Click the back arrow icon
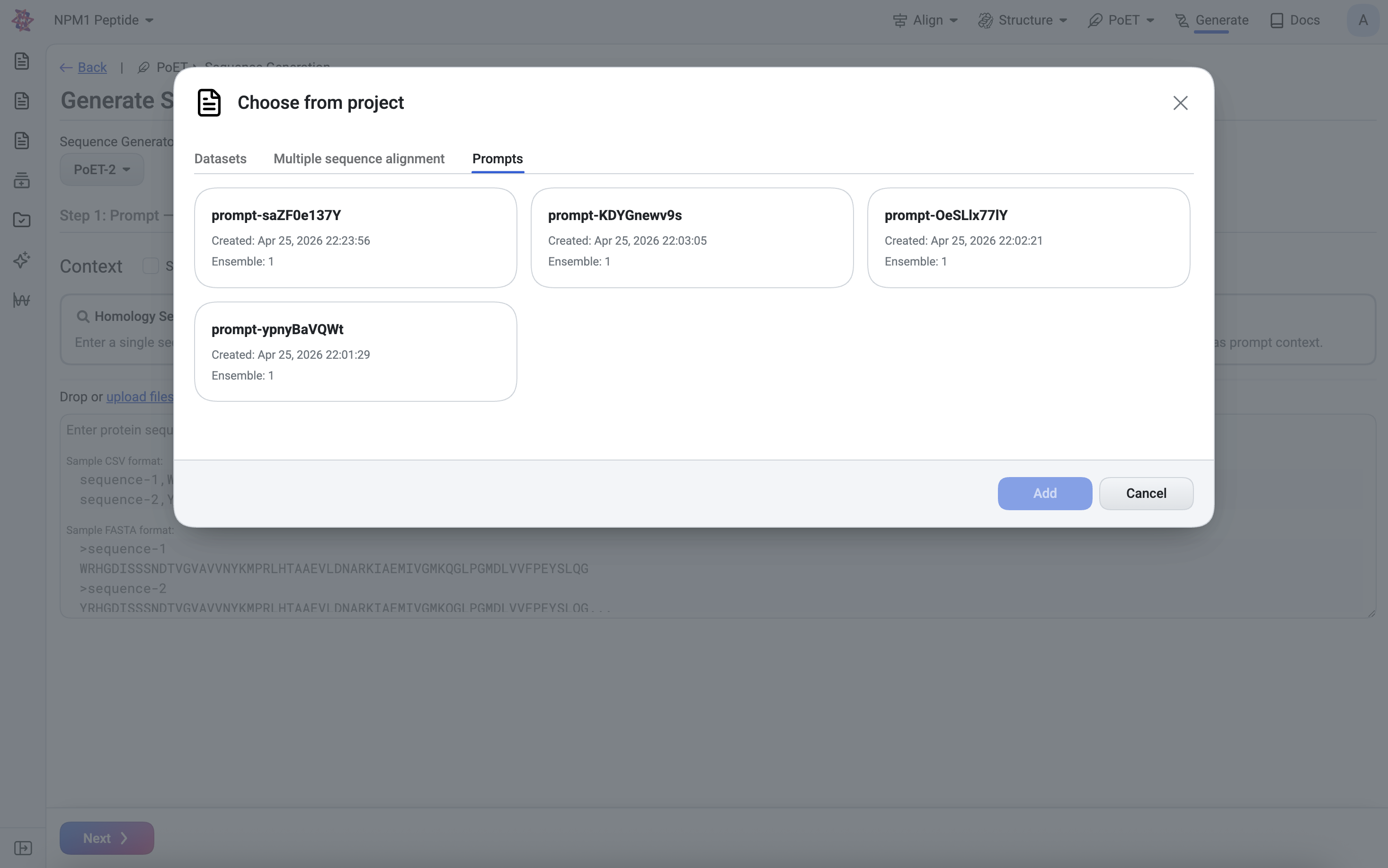 click(x=66, y=68)
